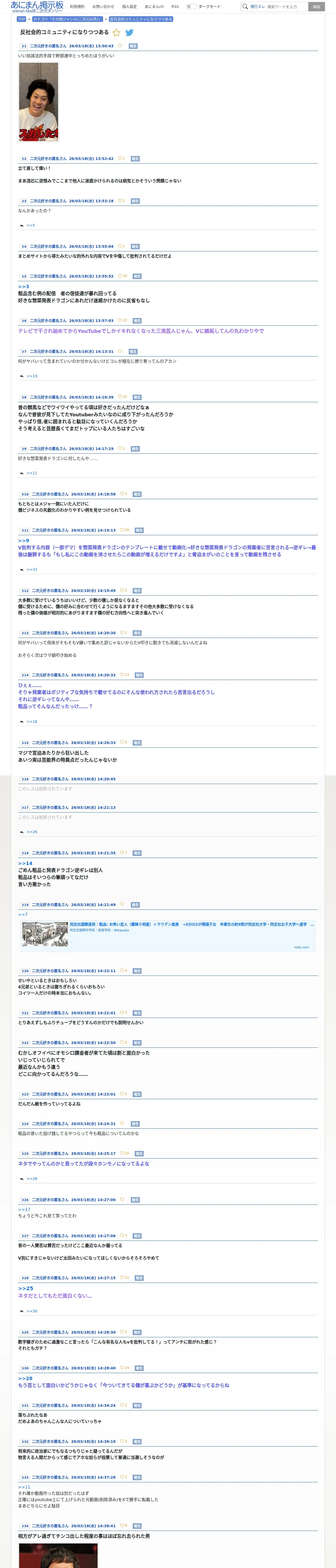Click the >>11 anchor in post 33
Image resolution: width=336 pixels, height=1568 pixels.
(24, 1487)
